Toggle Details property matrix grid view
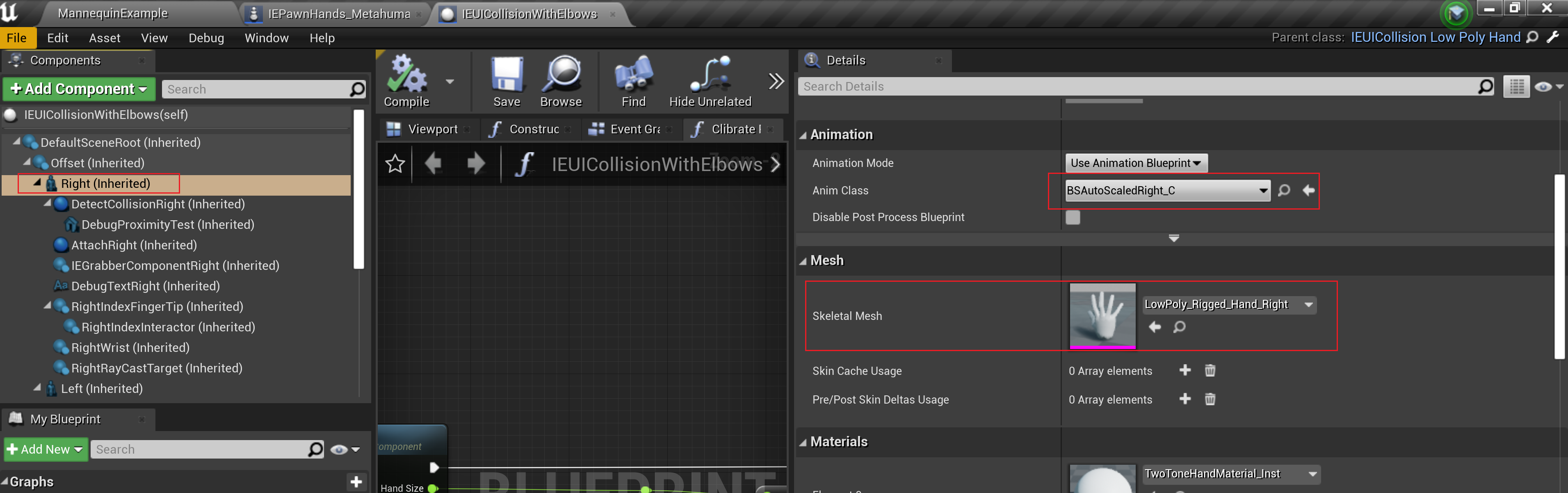 [x=1516, y=87]
